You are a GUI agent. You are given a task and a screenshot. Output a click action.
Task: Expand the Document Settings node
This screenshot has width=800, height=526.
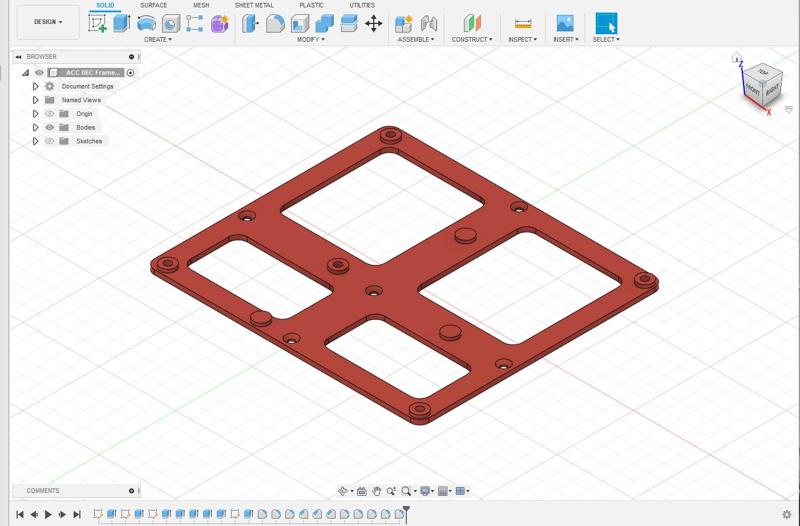tap(36, 87)
